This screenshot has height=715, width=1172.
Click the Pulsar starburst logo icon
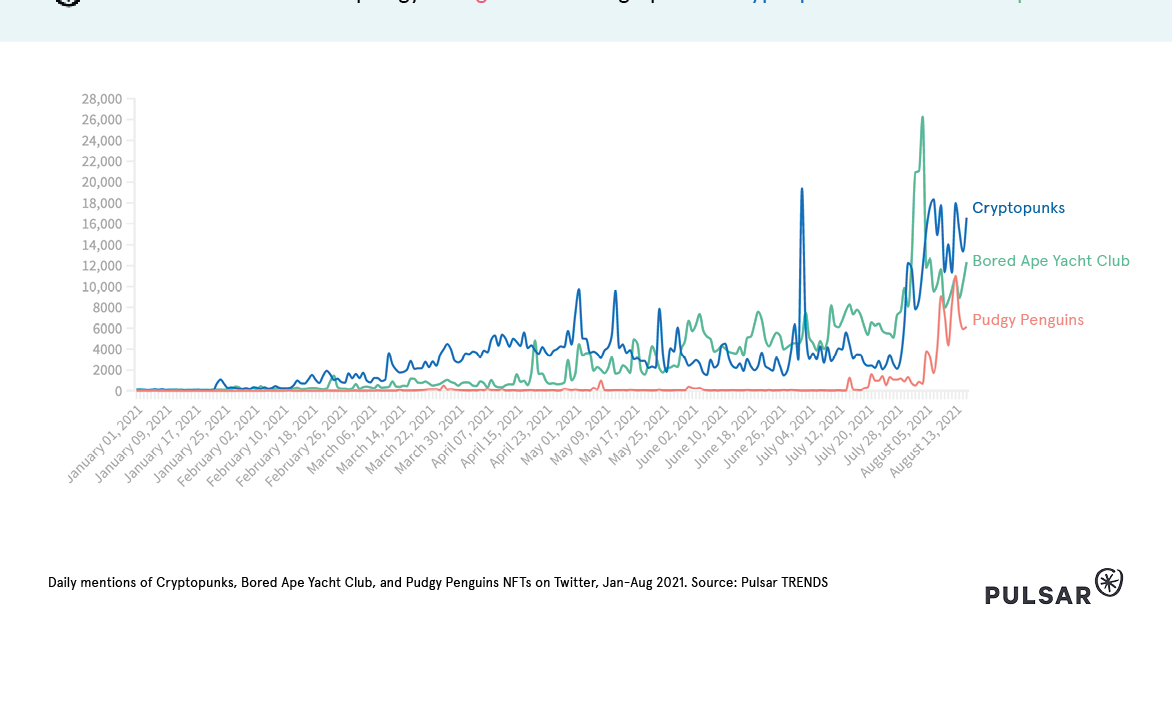[1109, 582]
